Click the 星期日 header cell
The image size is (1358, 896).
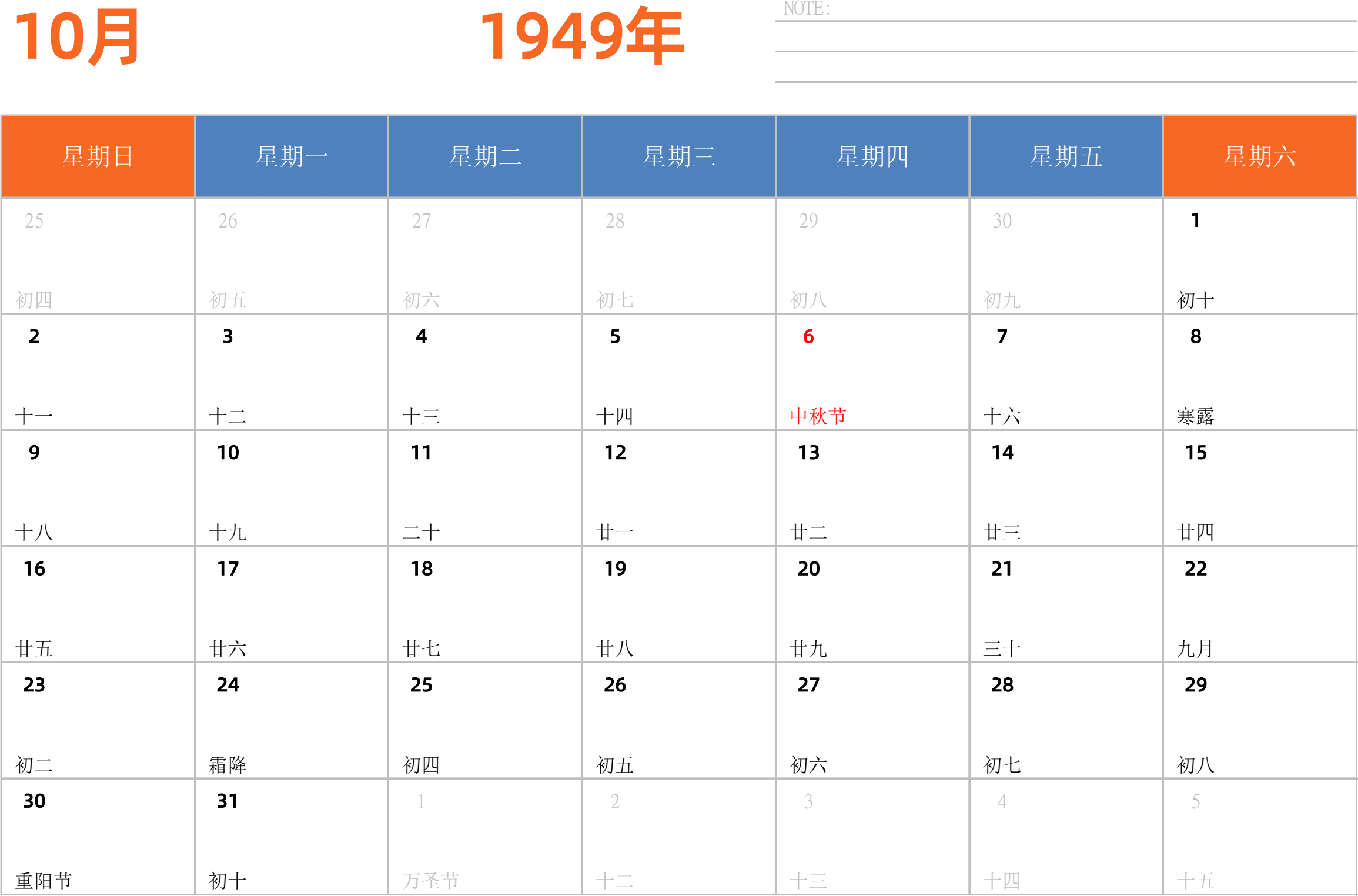[x=98, y=156]
